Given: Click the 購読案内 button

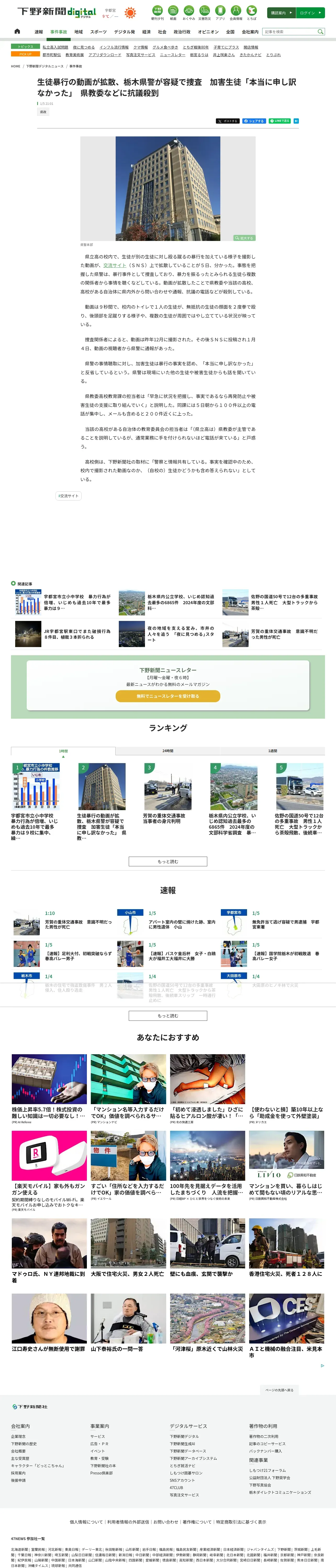Looking at the screenshot, I should (282, 13).
